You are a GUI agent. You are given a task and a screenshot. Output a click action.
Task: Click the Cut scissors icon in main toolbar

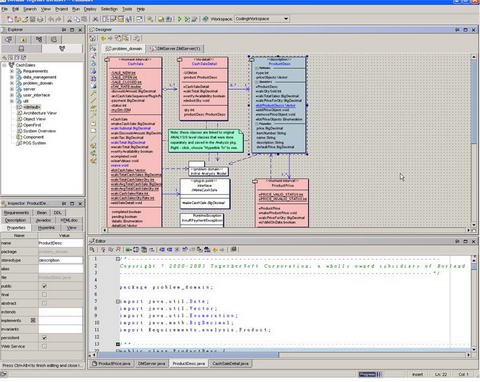70,19
